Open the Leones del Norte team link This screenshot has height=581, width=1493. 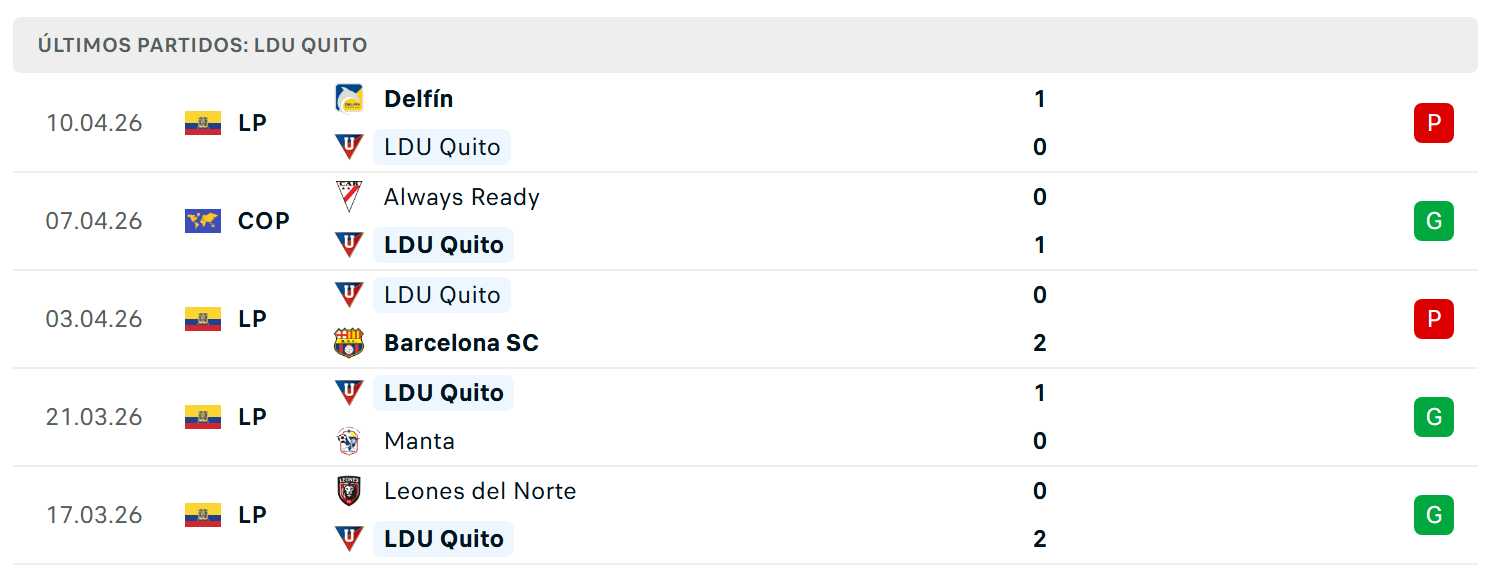click(x=480, y=491)
